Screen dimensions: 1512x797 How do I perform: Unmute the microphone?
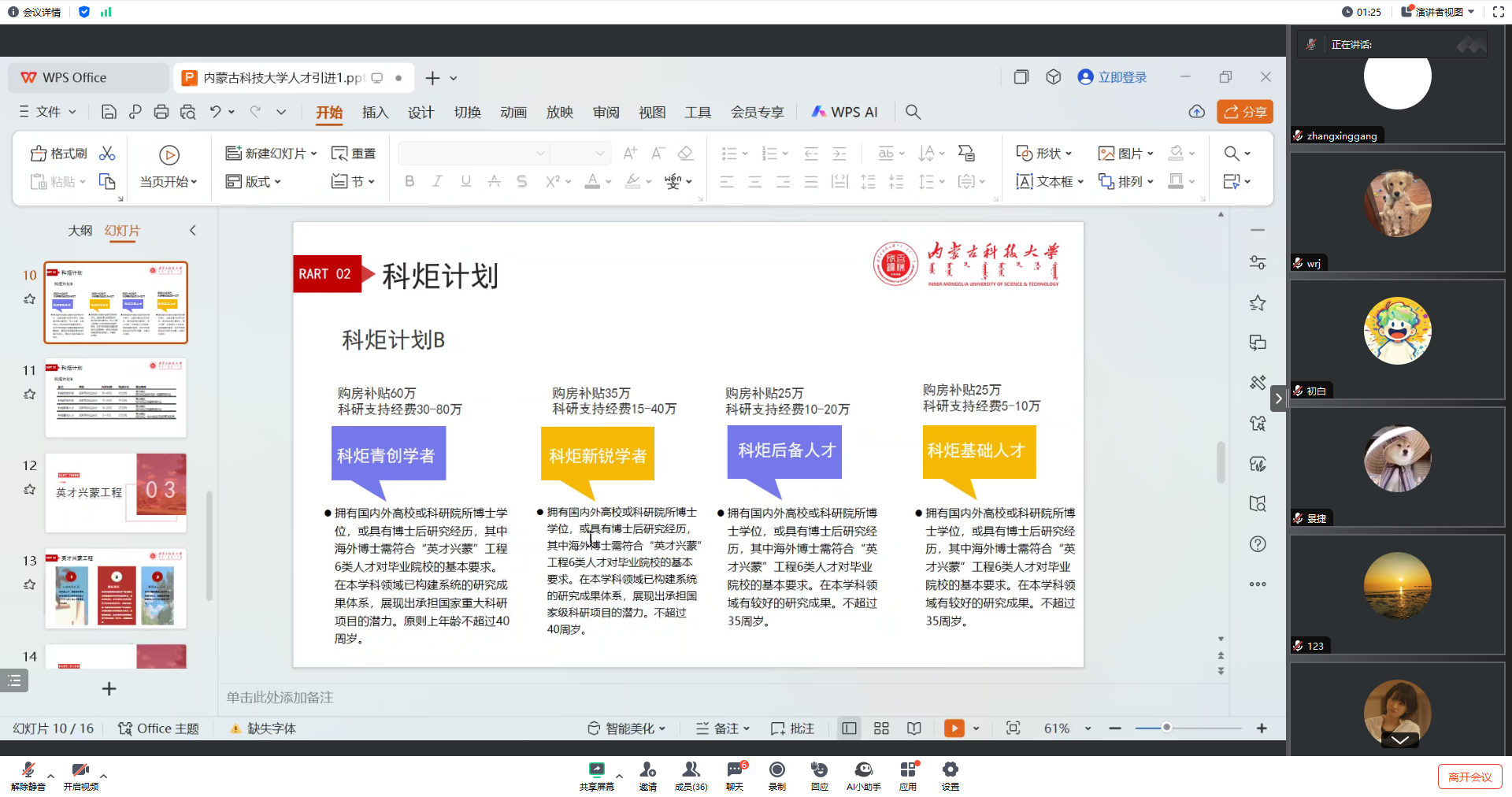click(28, 771)
